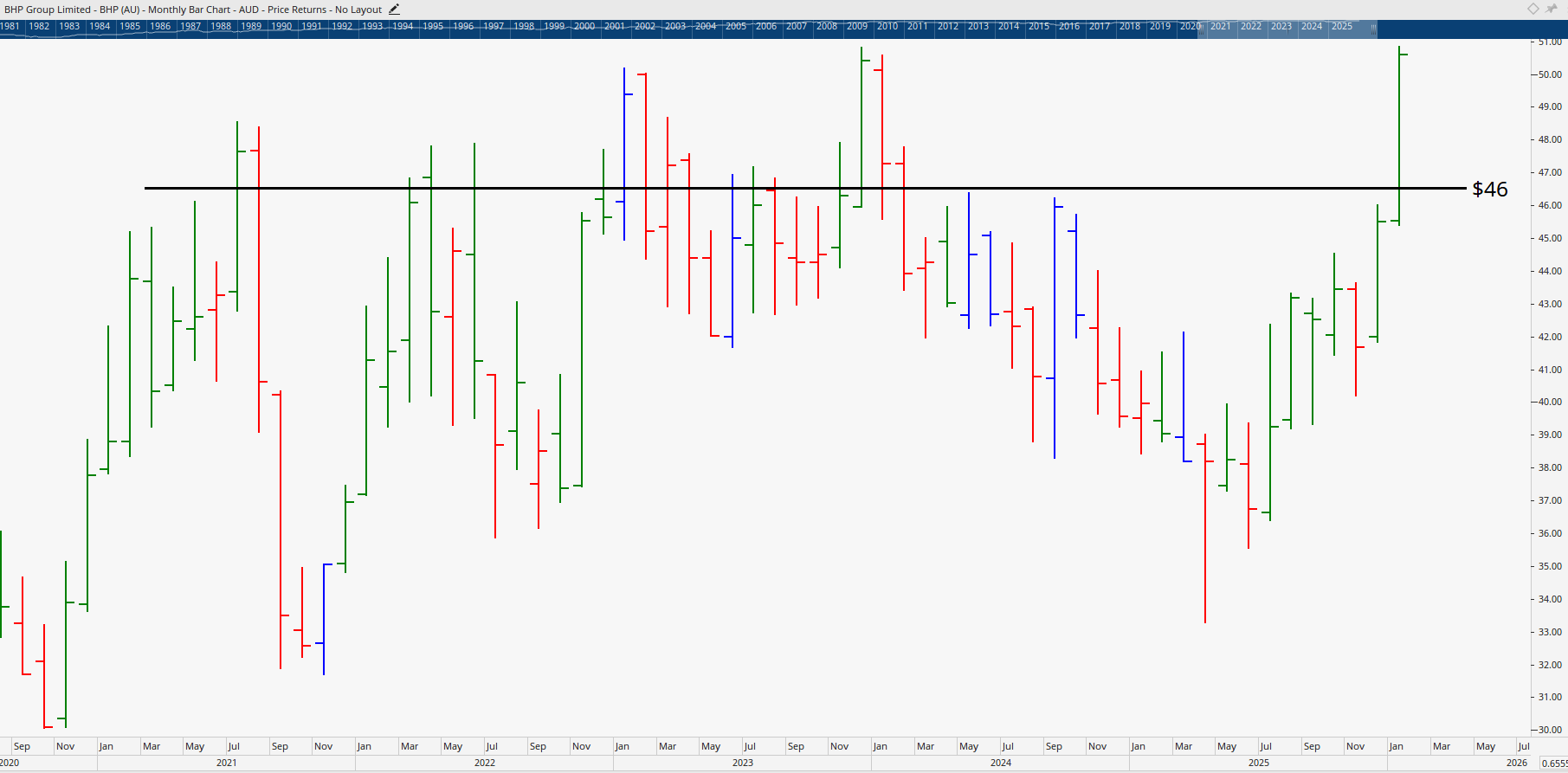Click the pin icon at top right

[1552, 9]
